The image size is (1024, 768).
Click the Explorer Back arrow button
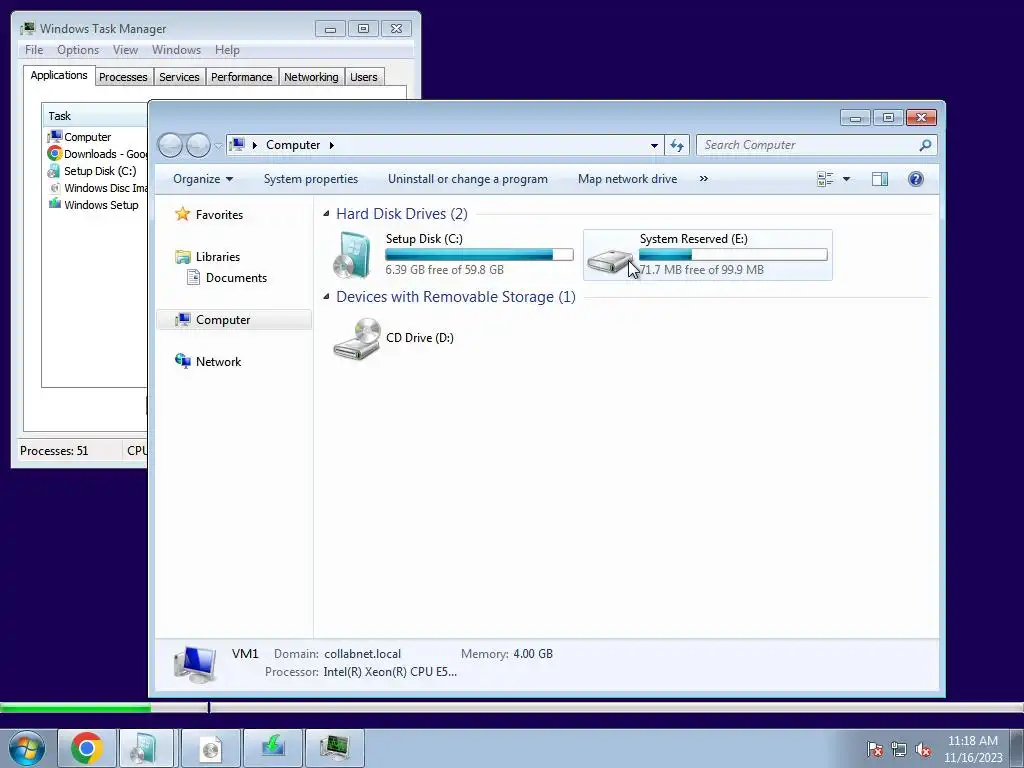click(x=170, y=145)
